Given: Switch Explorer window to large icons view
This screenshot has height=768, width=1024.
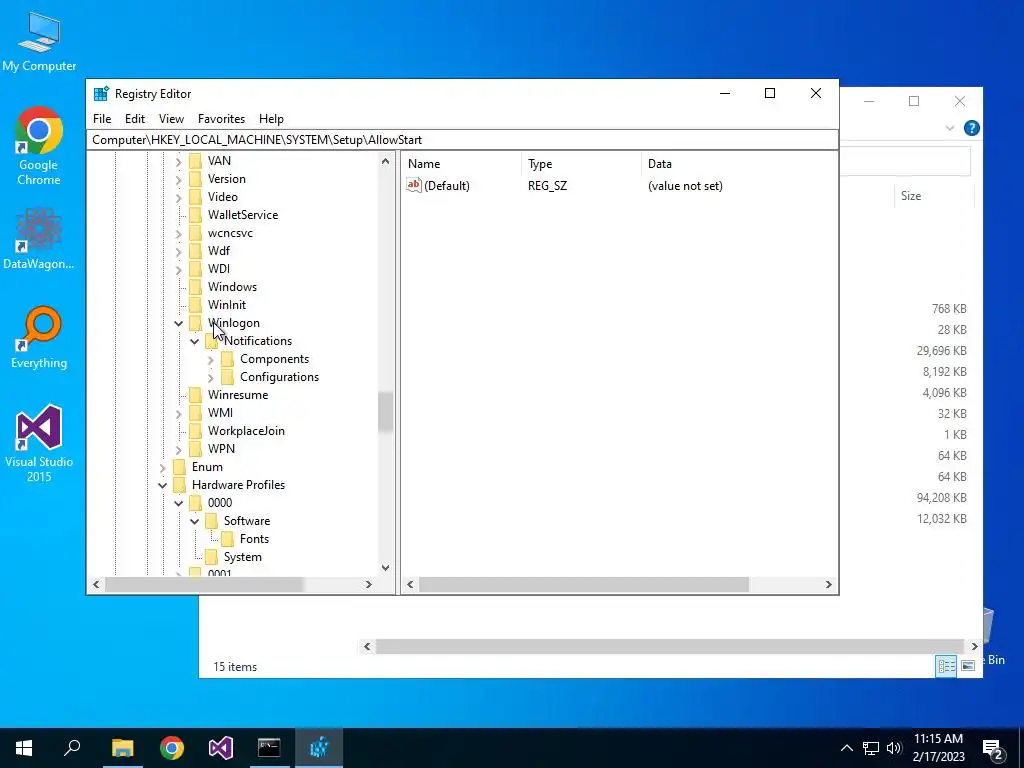Looking at the screenshot, I should (968, 665).
